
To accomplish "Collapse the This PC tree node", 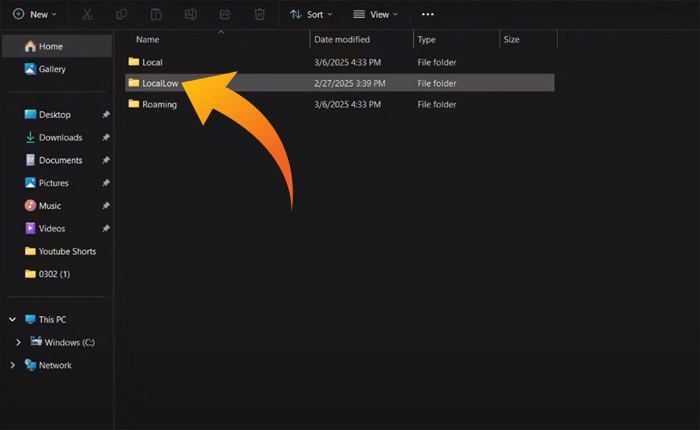I will (12, 320).
